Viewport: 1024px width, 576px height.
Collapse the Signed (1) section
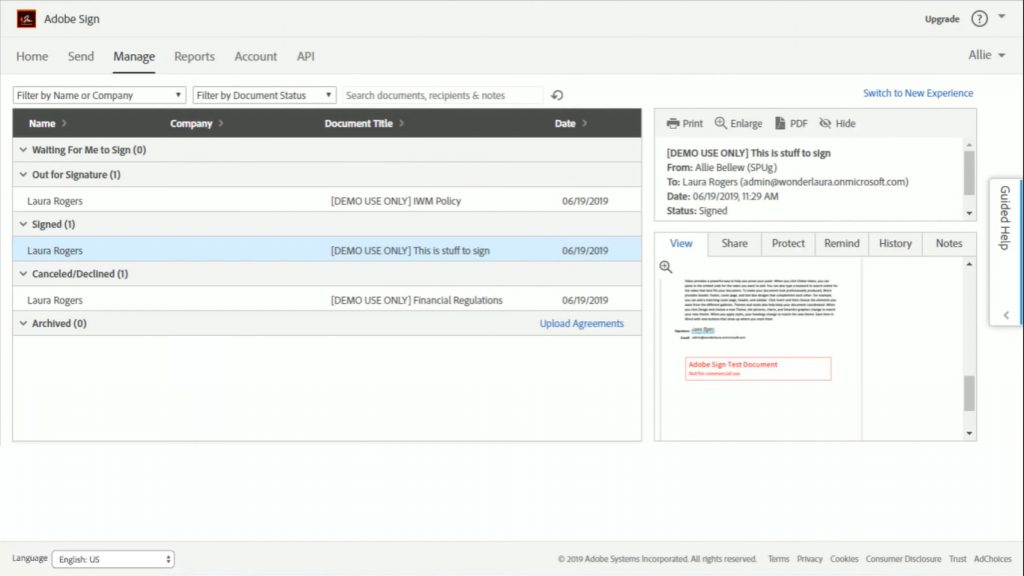(x=51, y=224)
